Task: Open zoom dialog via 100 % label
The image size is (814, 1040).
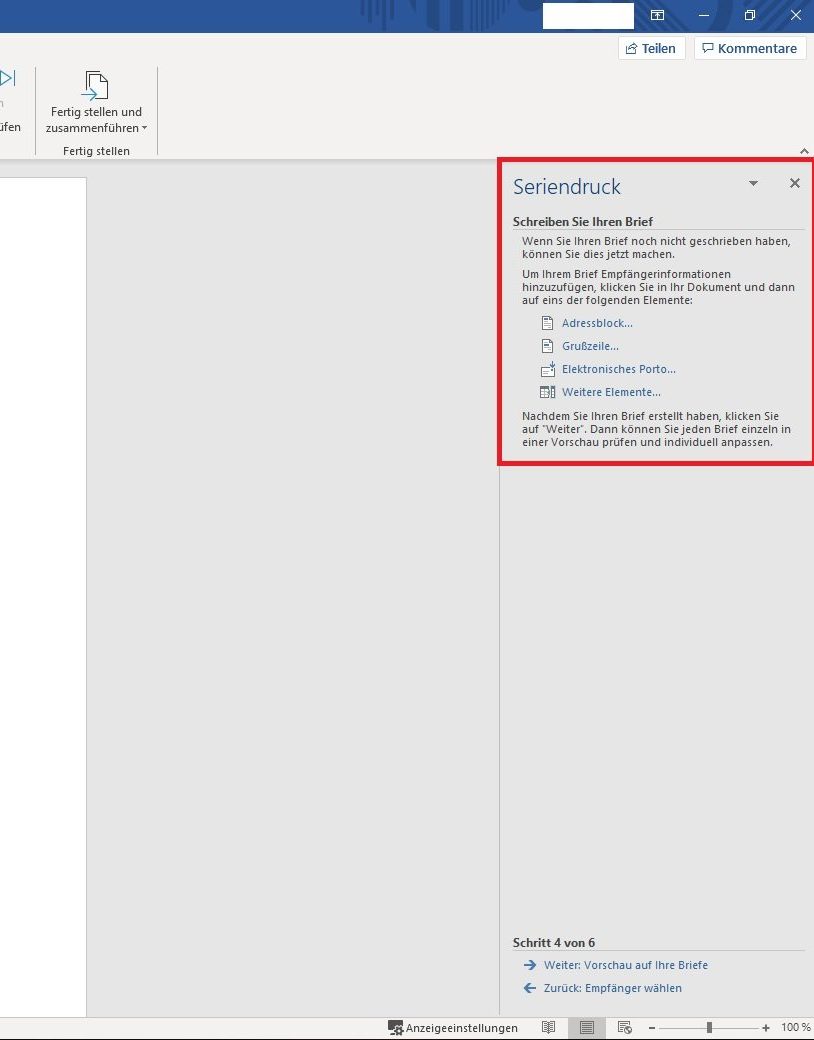Action: coord(795,1028)
